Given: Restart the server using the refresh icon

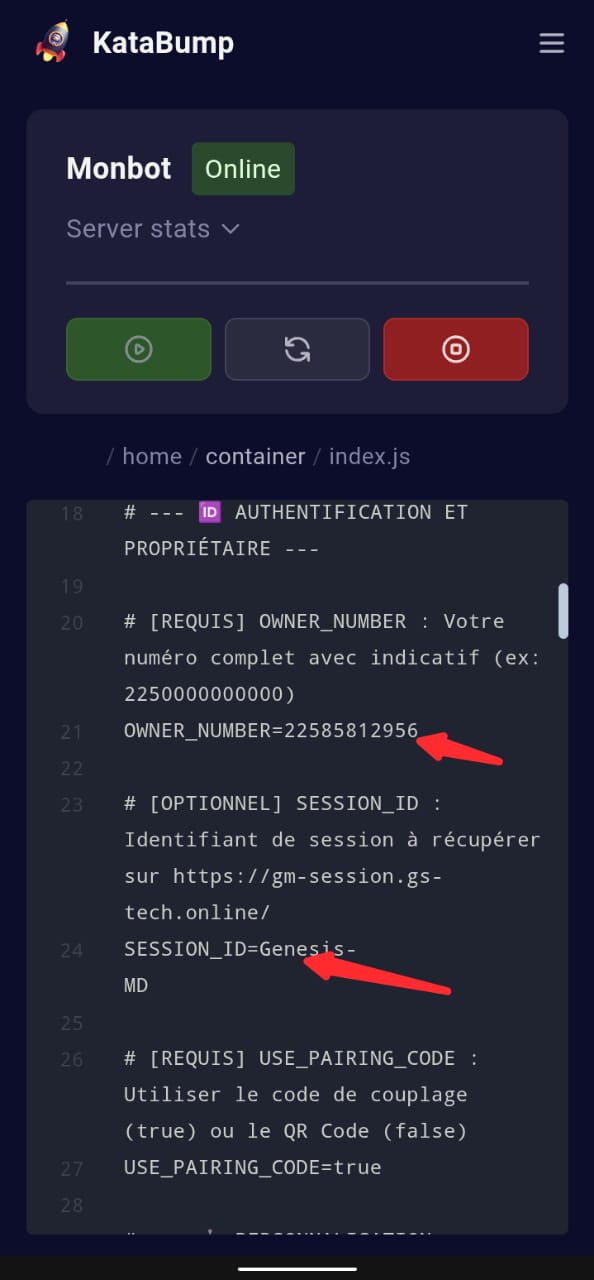Looking at the screenshot, I should (297, 349).
